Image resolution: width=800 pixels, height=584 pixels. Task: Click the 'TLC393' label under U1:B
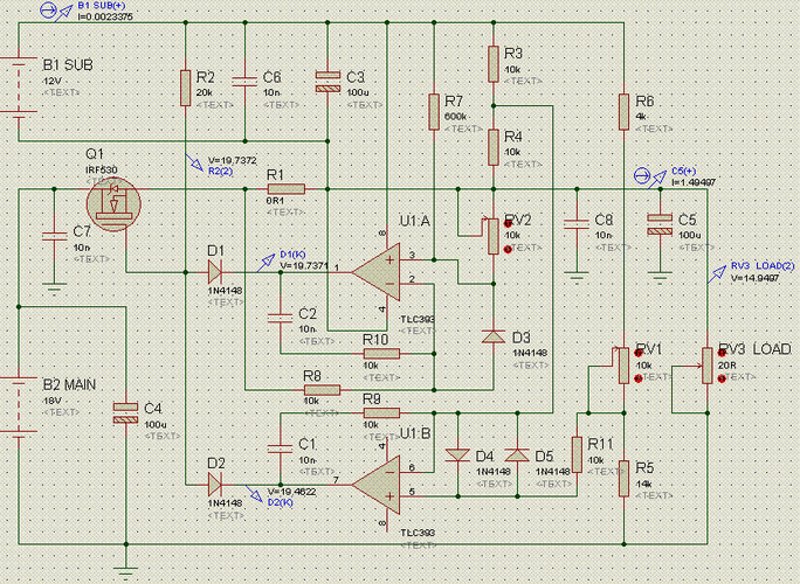[418, 532]
